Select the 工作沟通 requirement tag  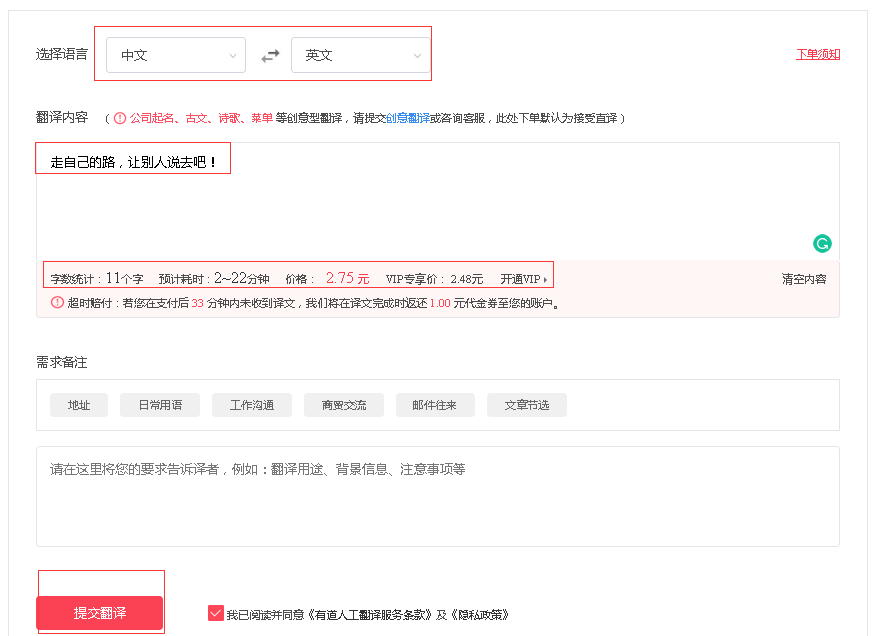(x=252, y=405)
